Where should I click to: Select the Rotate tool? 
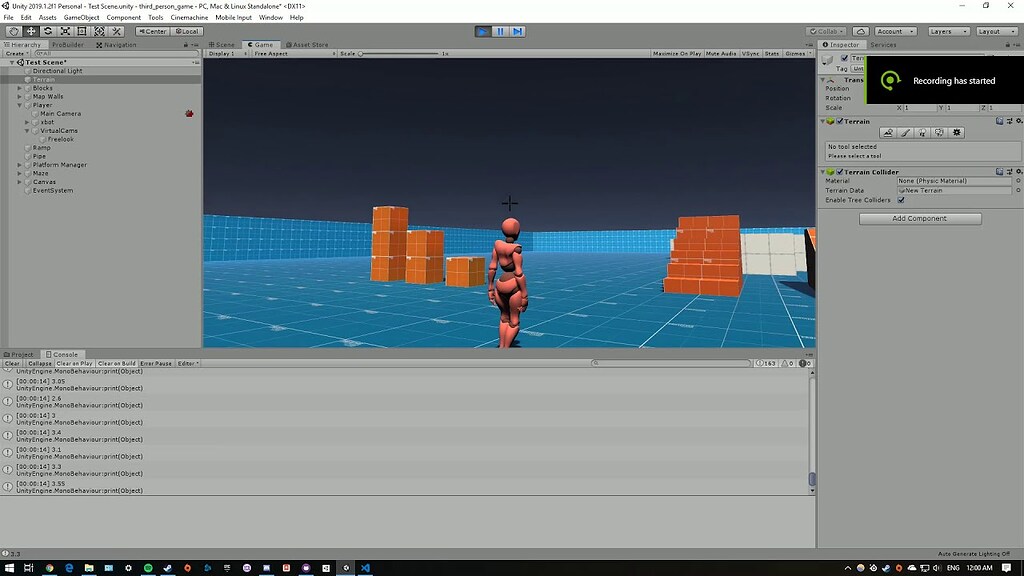48,31
